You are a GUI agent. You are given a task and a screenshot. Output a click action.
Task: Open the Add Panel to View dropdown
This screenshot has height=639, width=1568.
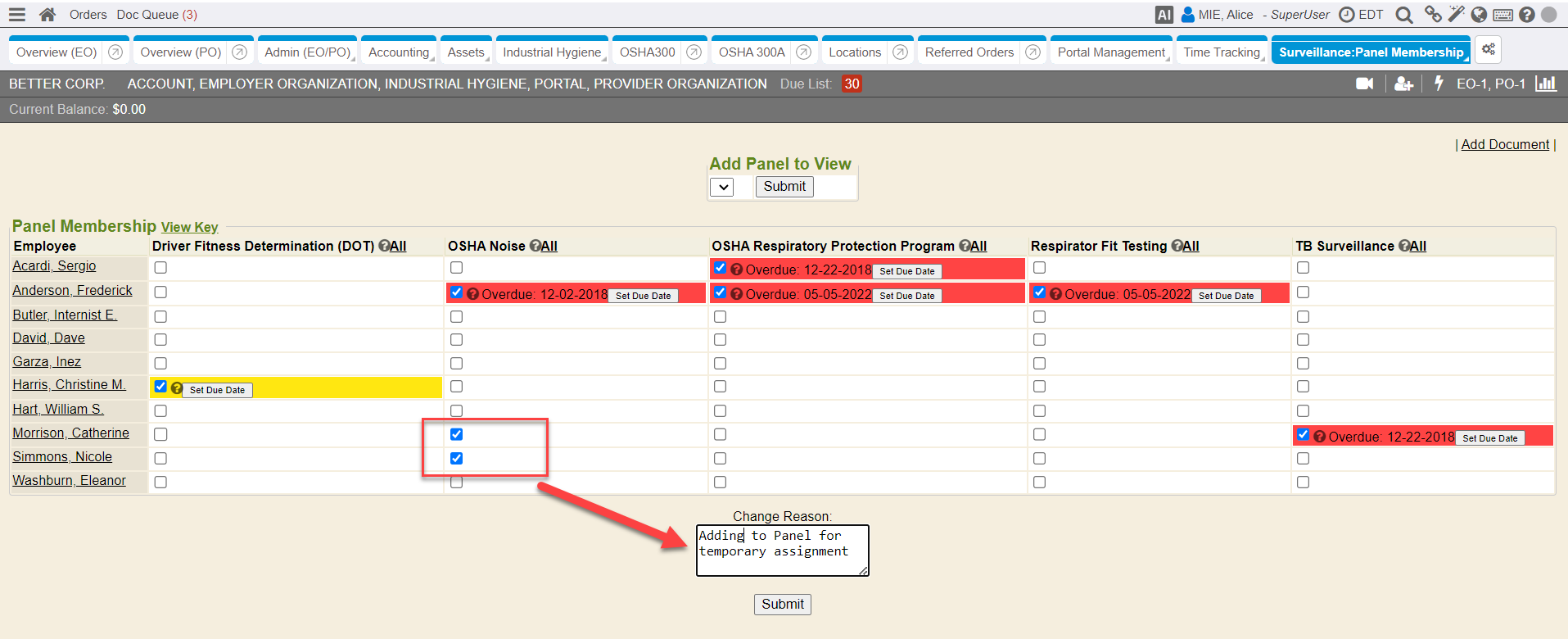pyautogui.click(x=722, y=187)
